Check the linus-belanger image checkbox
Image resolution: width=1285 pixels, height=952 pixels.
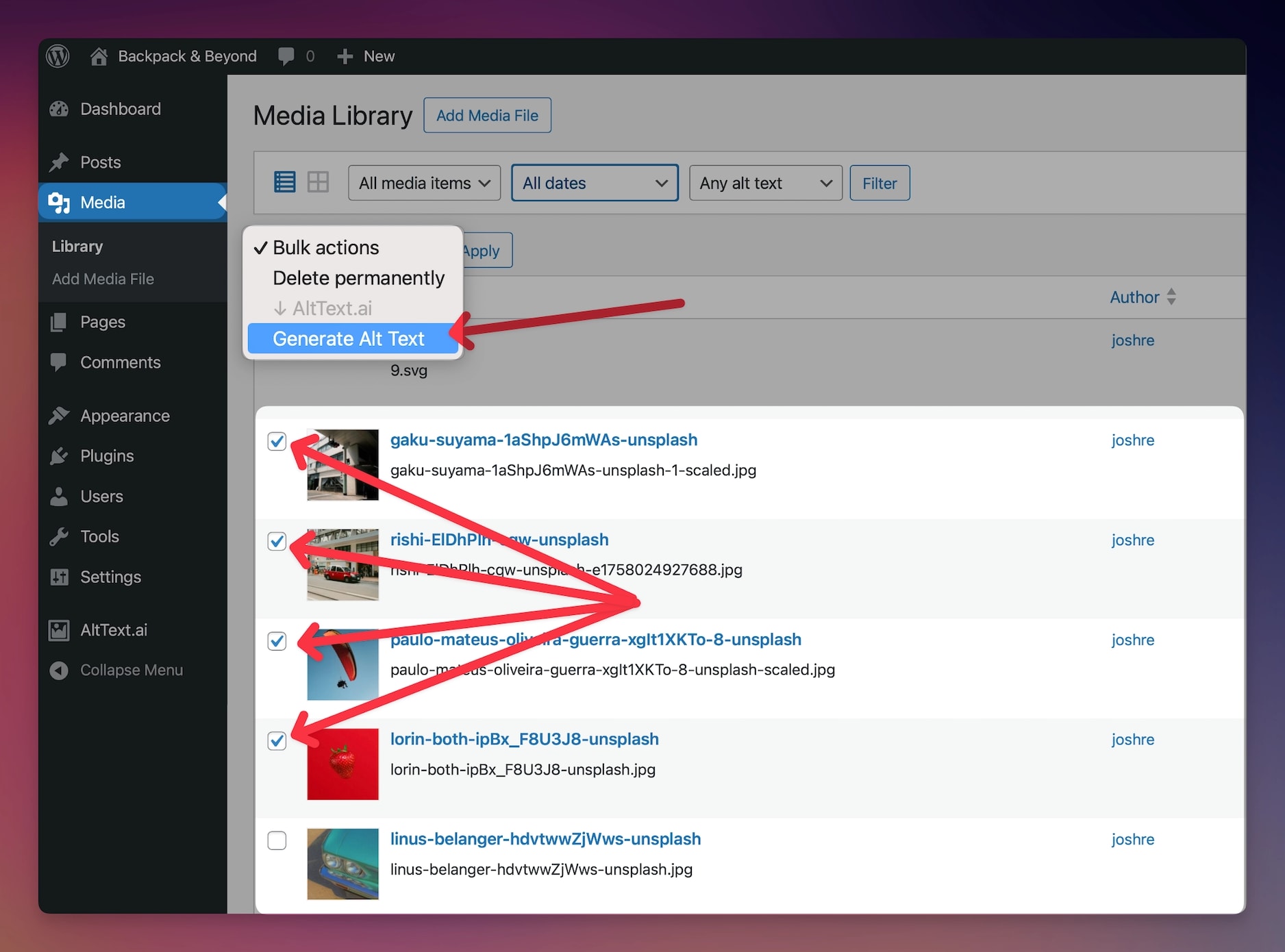(277, 840)
